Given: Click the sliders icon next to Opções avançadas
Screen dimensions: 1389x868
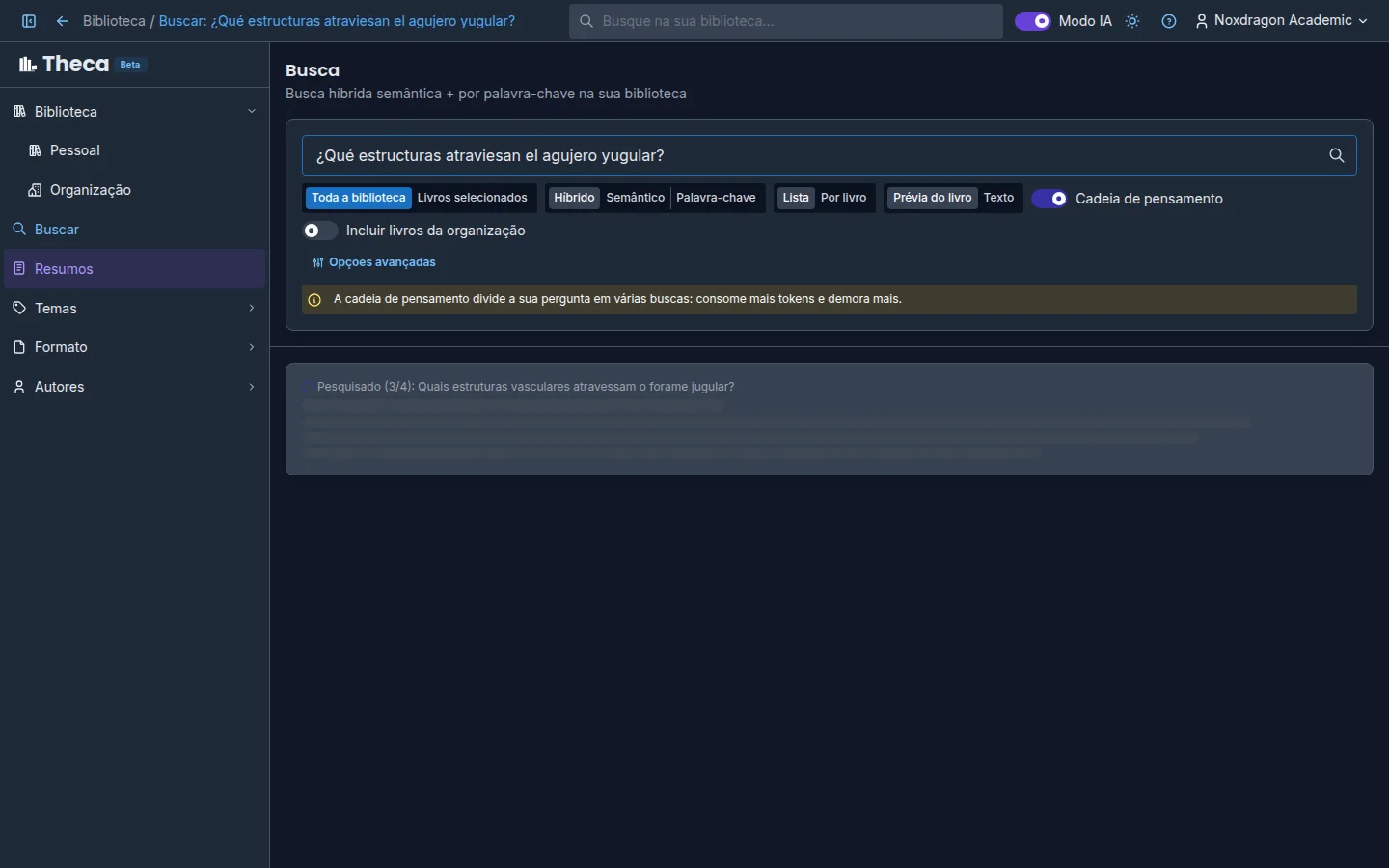Looking at the screenshot, I should (x=318, y=262).
